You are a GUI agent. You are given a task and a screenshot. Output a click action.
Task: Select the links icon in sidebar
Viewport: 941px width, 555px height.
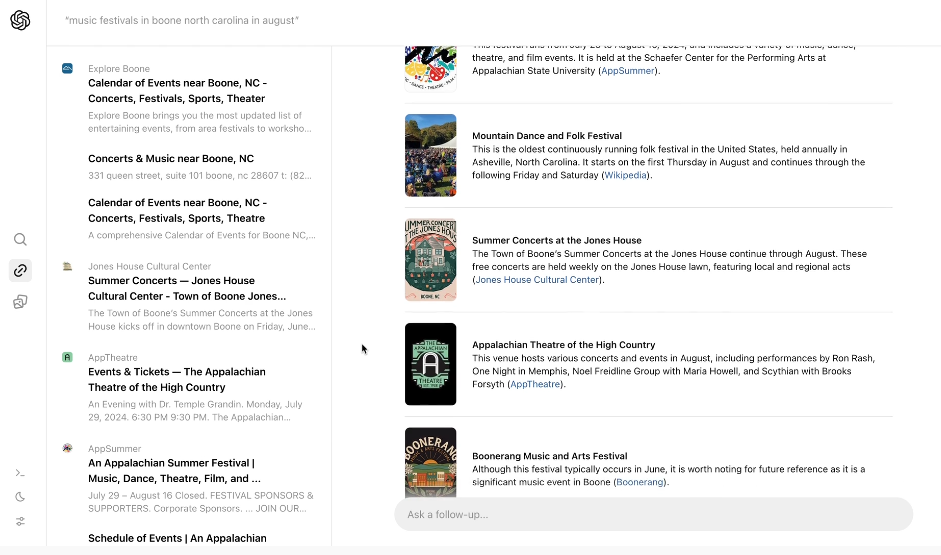20,271
